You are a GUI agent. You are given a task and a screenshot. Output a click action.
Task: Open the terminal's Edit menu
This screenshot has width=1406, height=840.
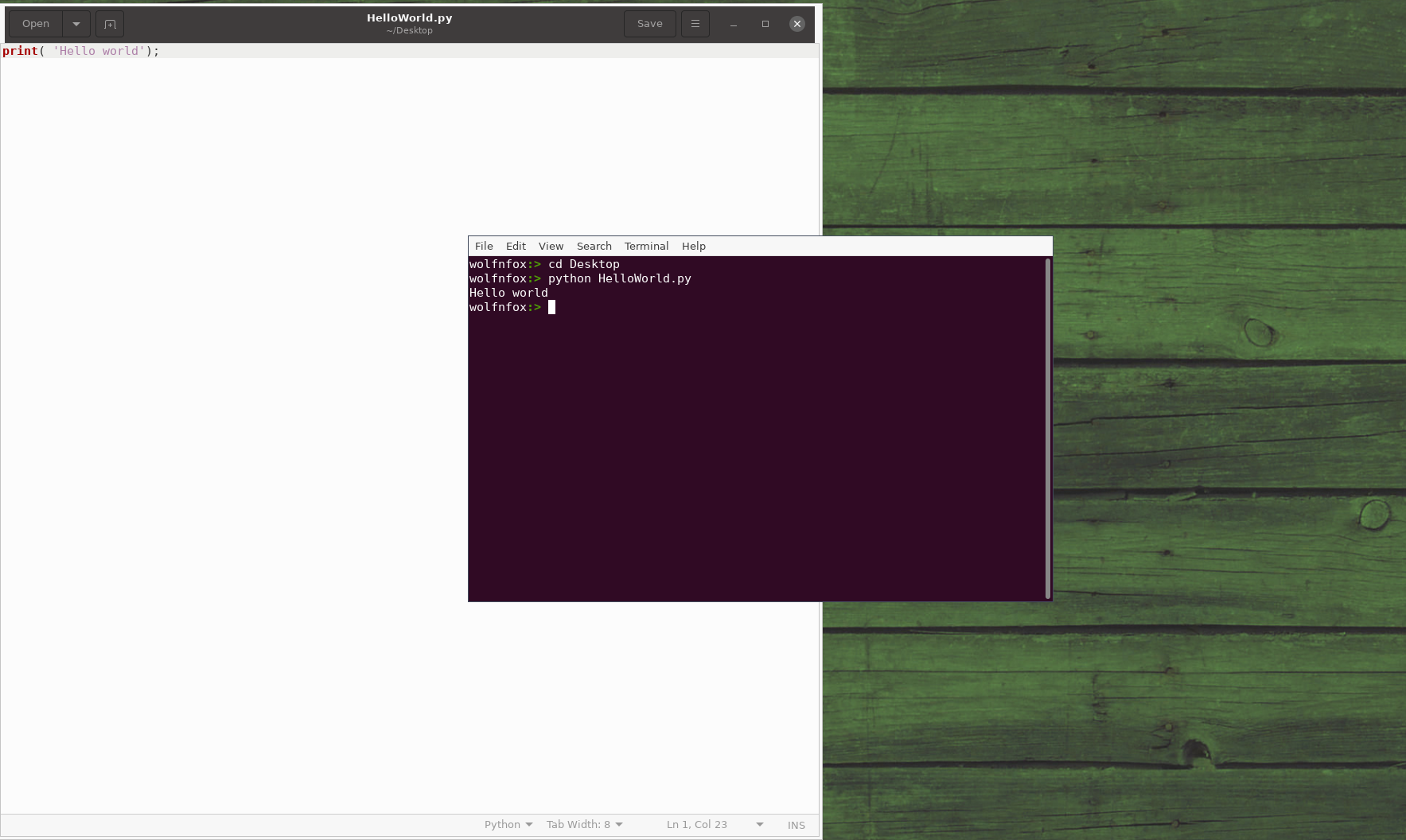coord(516,246)
